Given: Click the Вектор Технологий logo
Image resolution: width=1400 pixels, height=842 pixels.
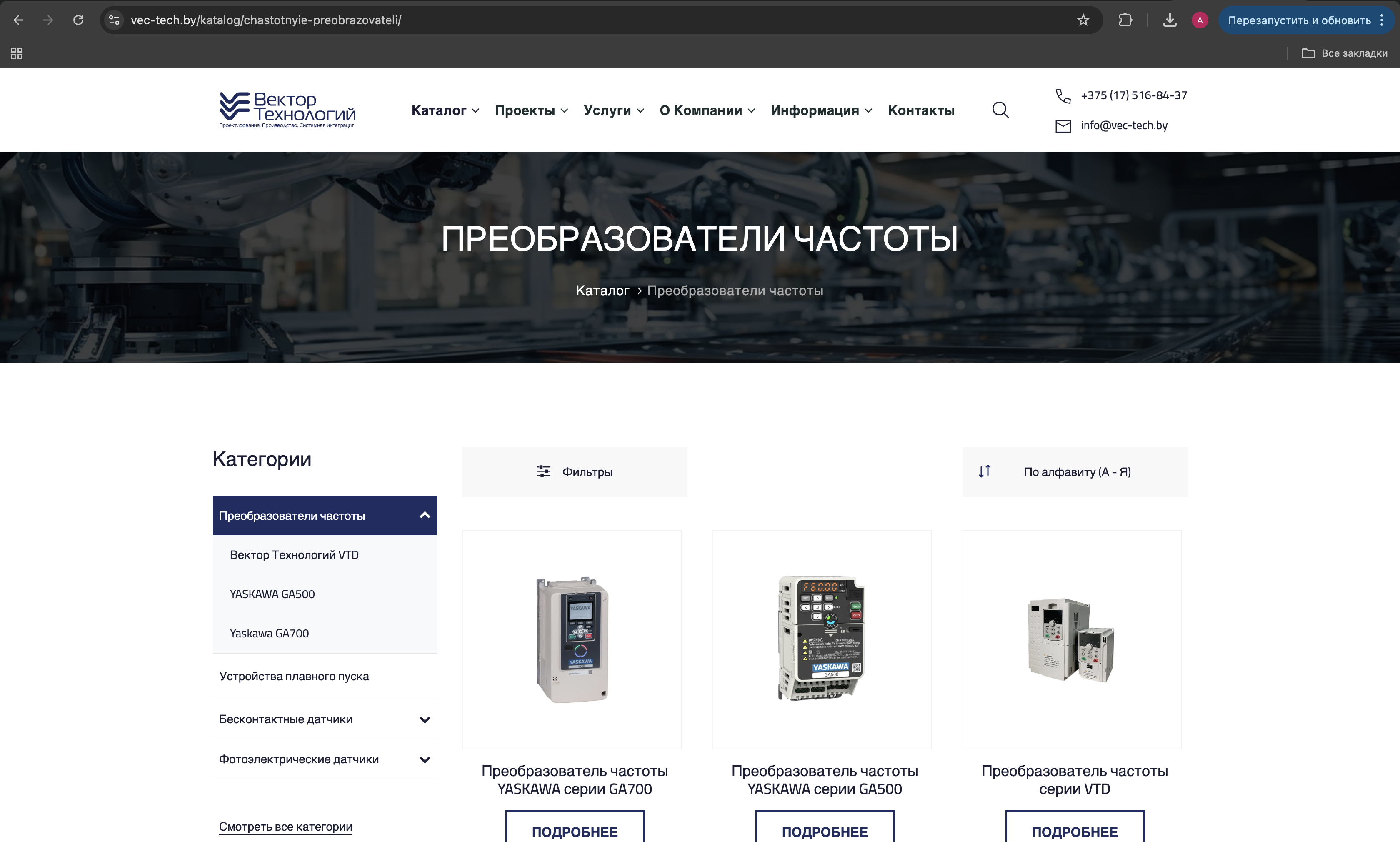Looking at the screenshot, I should pos(287,110).
